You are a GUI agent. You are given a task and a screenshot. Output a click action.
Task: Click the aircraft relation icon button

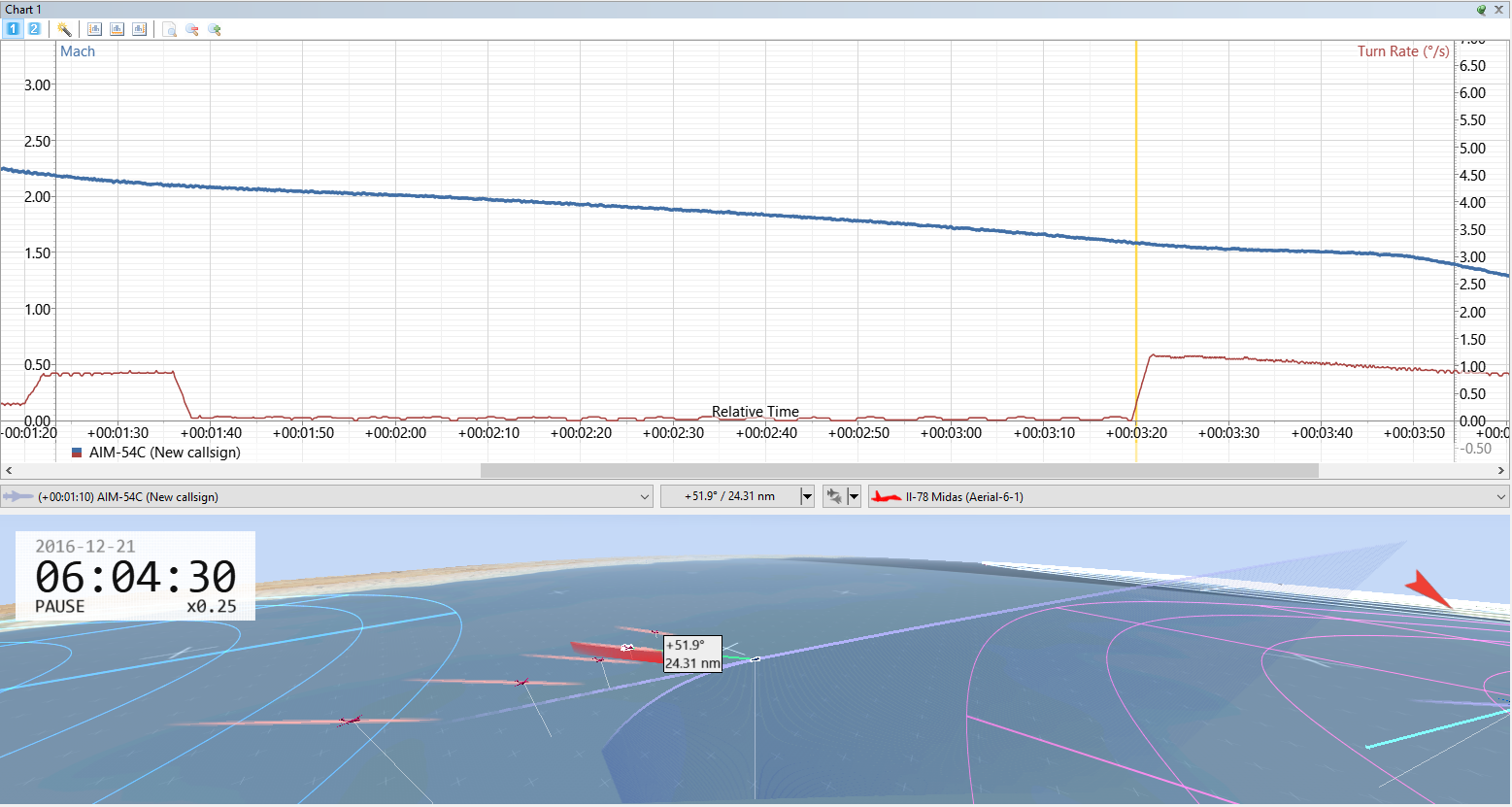[834, 496]
